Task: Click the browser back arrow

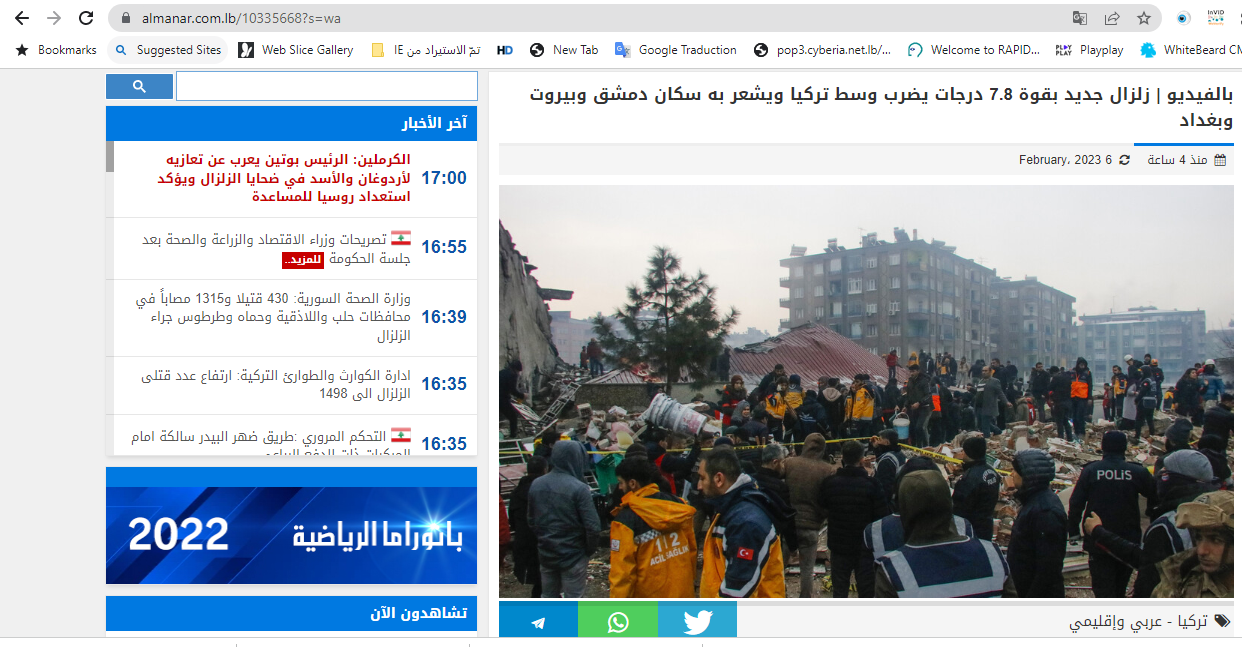Action: click(22, 18)
